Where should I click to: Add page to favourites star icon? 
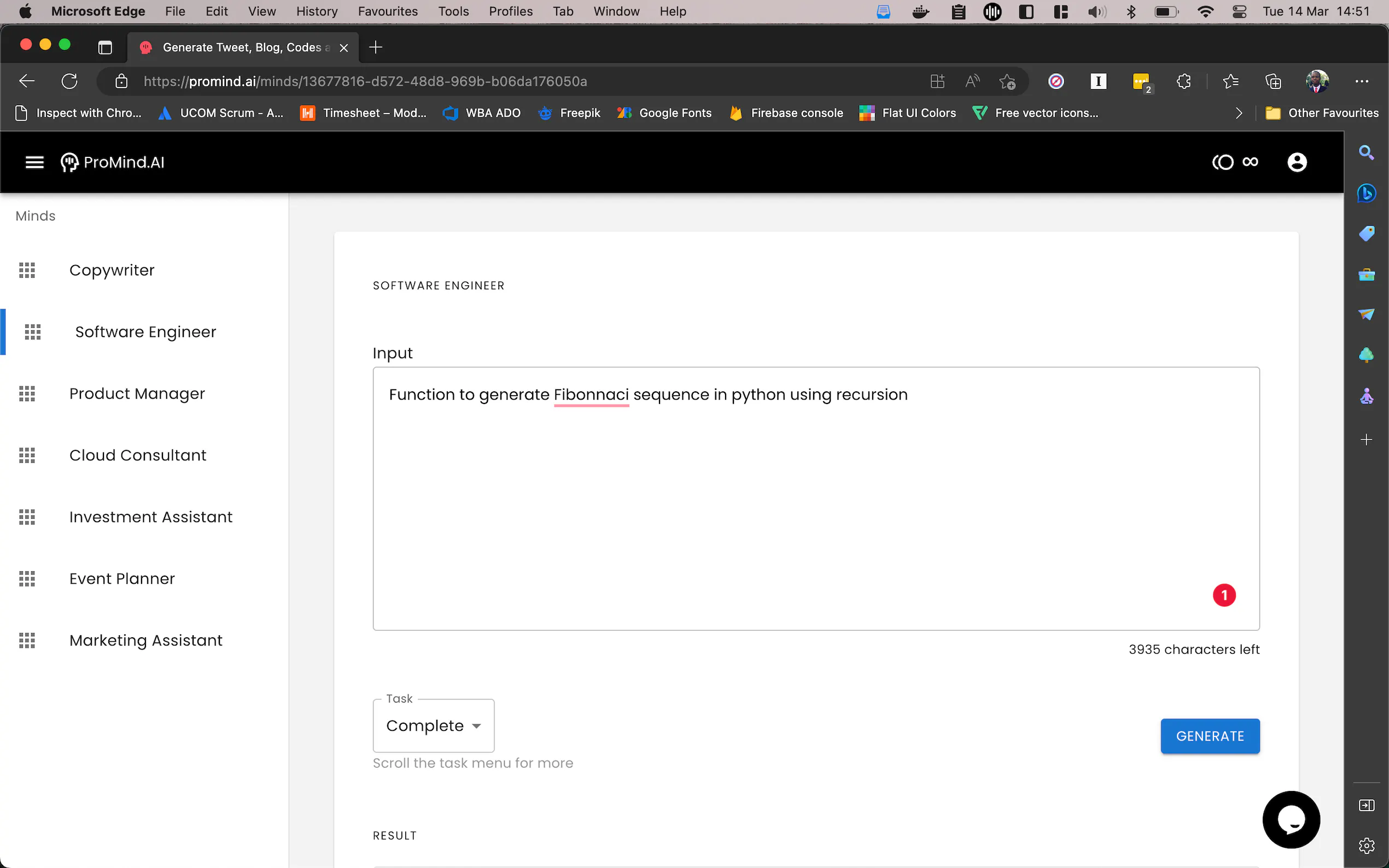1007,81
